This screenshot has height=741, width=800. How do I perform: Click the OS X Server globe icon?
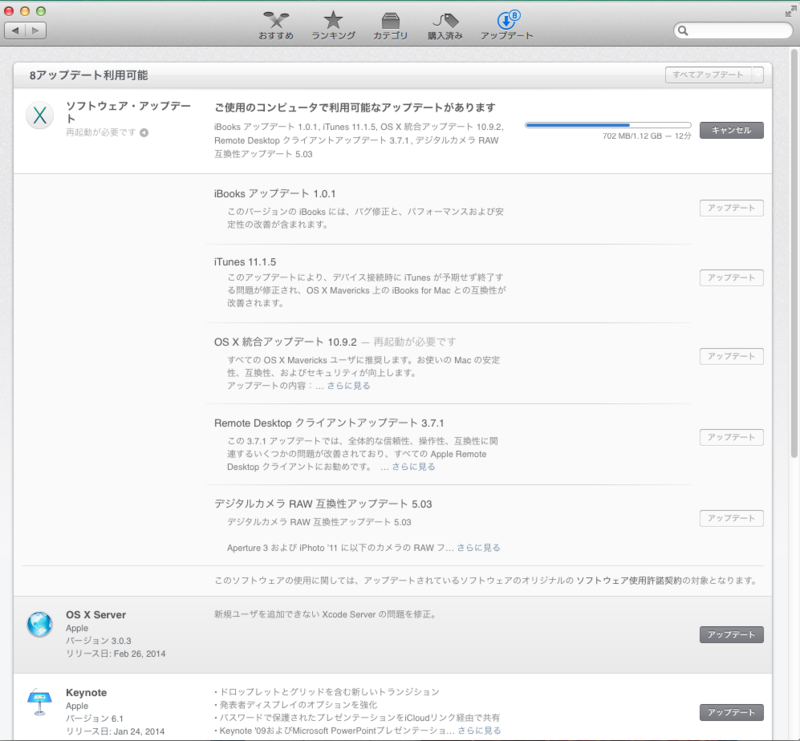pos(40,624)
